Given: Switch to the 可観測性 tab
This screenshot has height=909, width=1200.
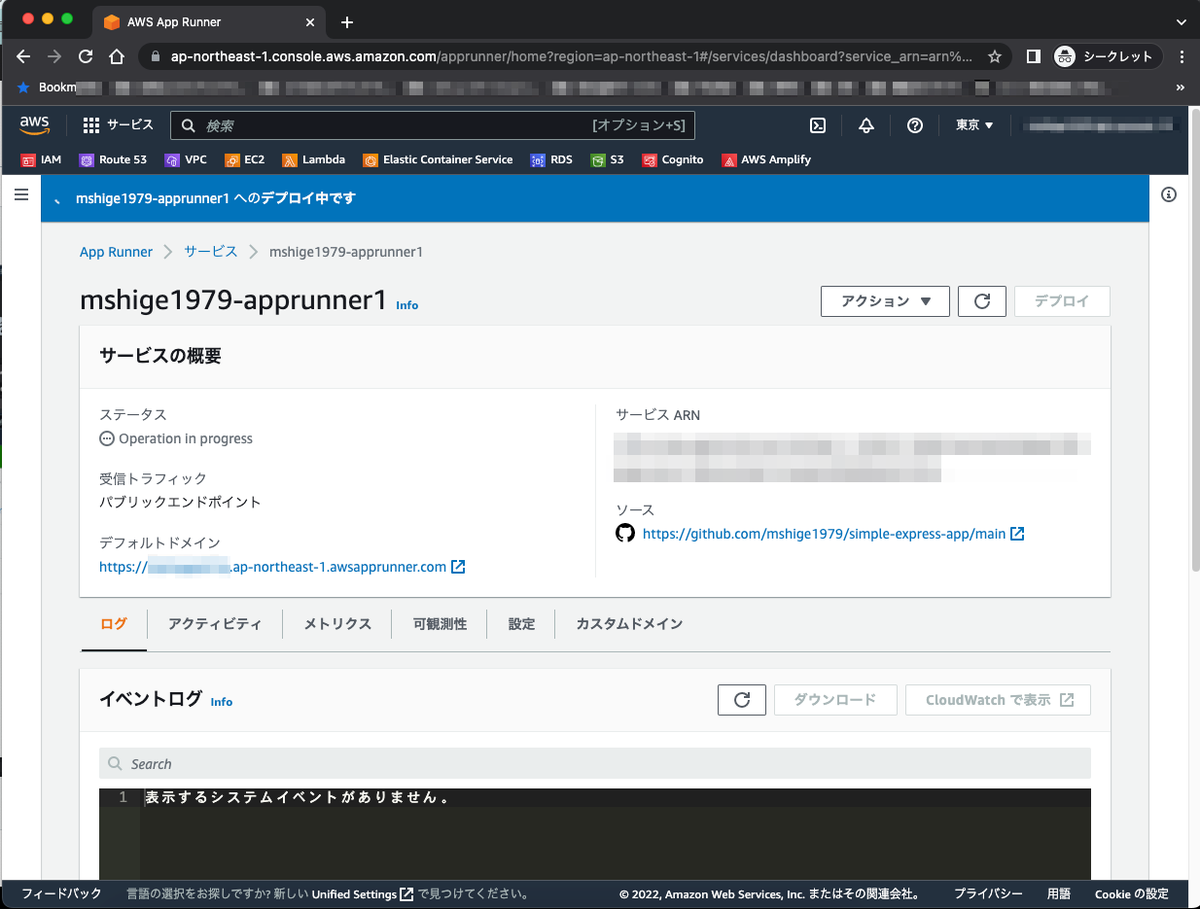Looking at the screenshot, I should point(440,624).
